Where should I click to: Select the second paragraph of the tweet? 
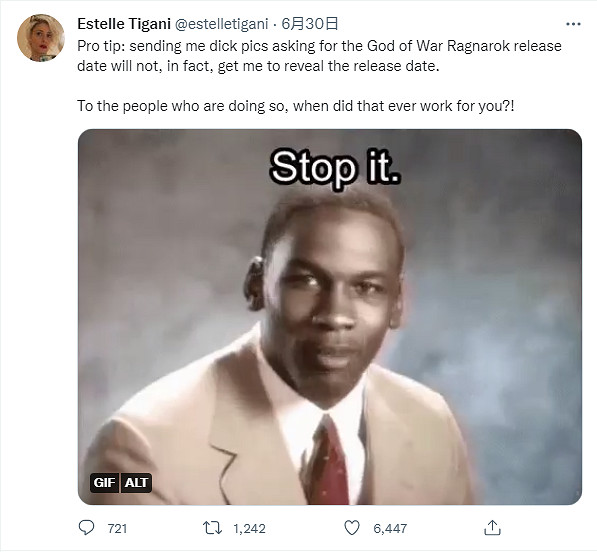click(296, 106)
